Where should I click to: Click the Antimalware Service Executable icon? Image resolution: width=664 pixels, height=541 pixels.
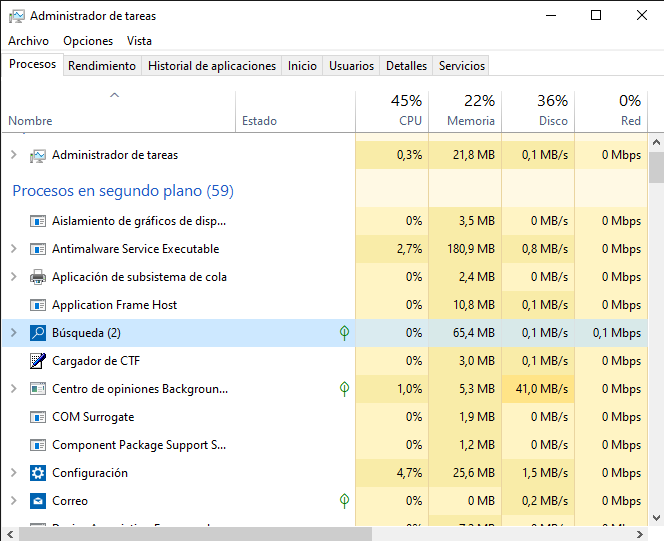point(38,249)
